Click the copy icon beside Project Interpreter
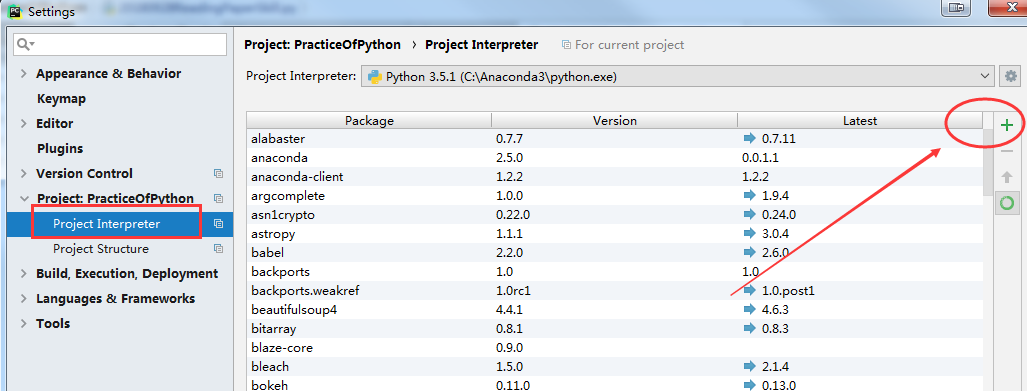Image resolution: width=1027 pixels, height=391 pixels. tap(219, 223)
